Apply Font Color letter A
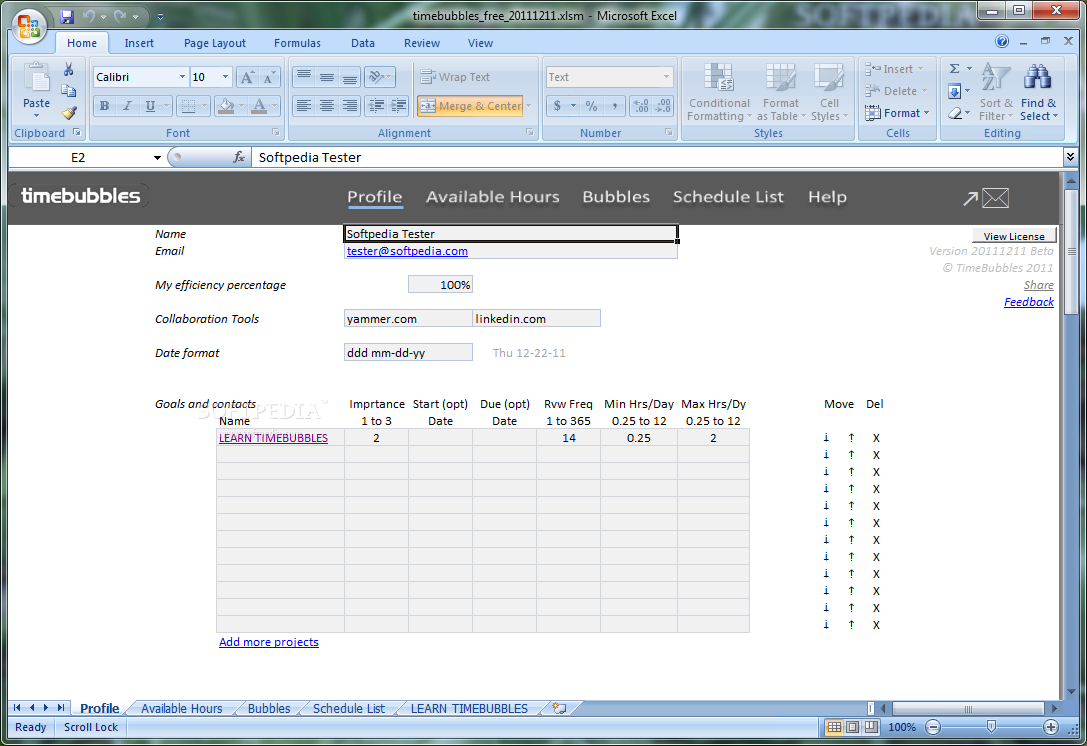1087x746 pixels. pos(259,106)
